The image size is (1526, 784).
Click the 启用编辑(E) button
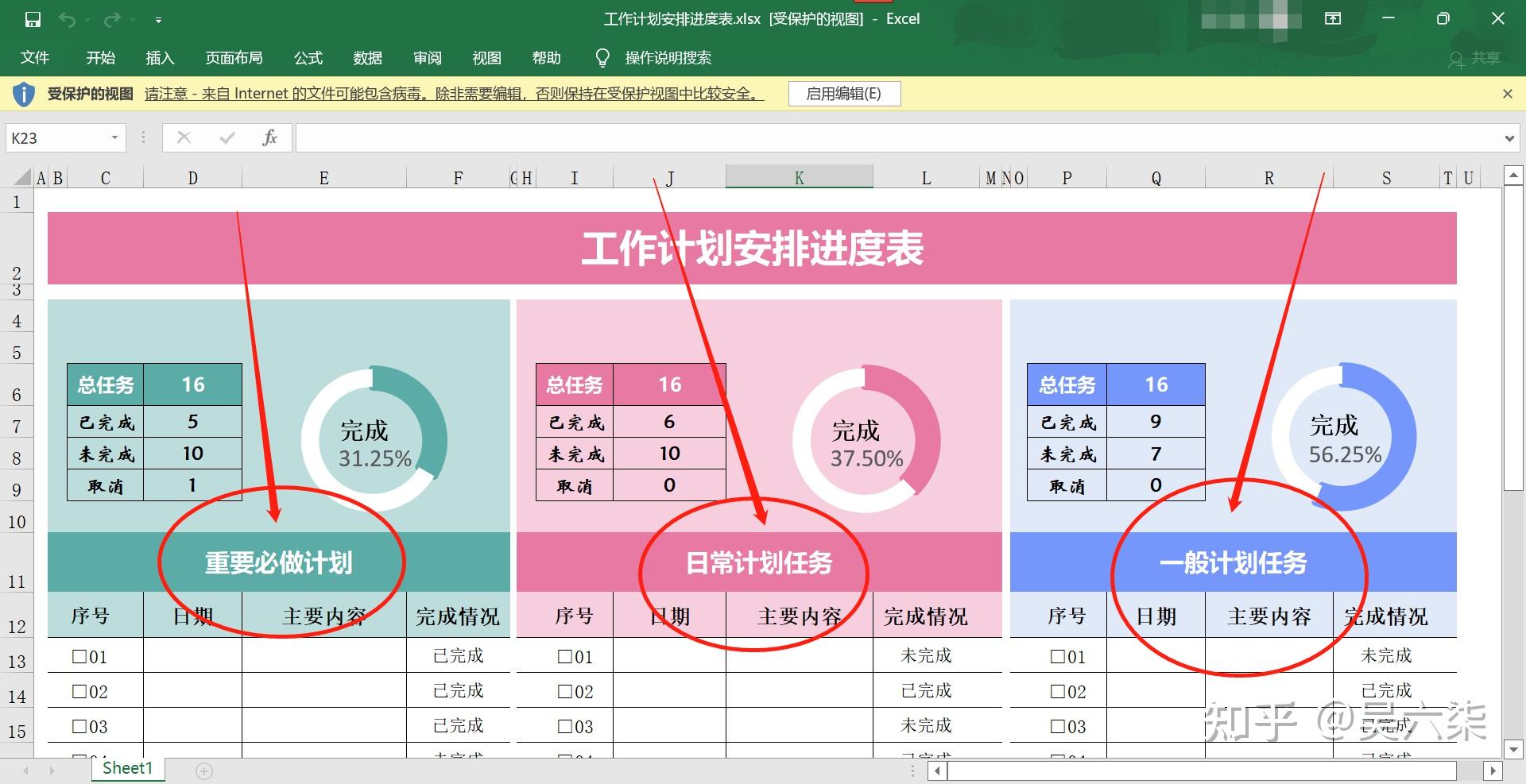point(844,94)
